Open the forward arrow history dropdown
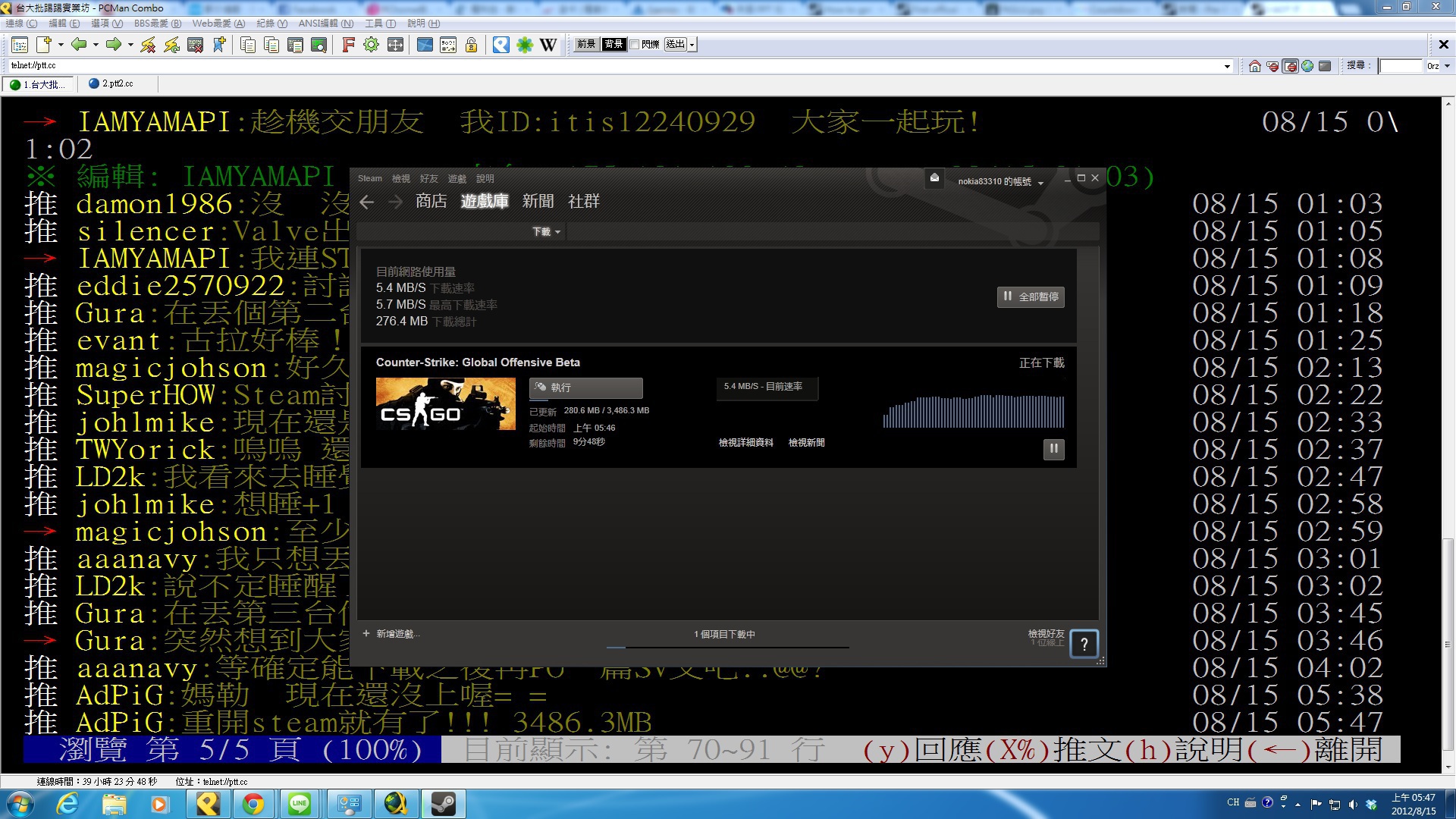The image size is (1456, 819). point(130,45)
